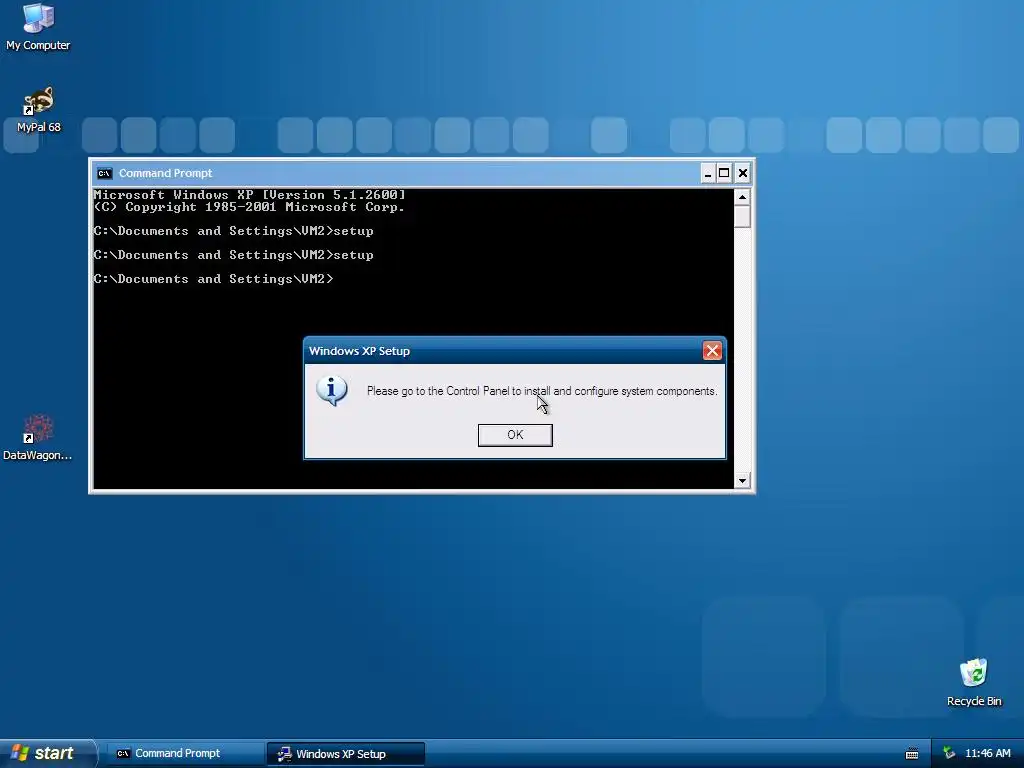The image size is (1024, 768).
Task: Click the 11:46 AM system clock
Action: (987, 754)
